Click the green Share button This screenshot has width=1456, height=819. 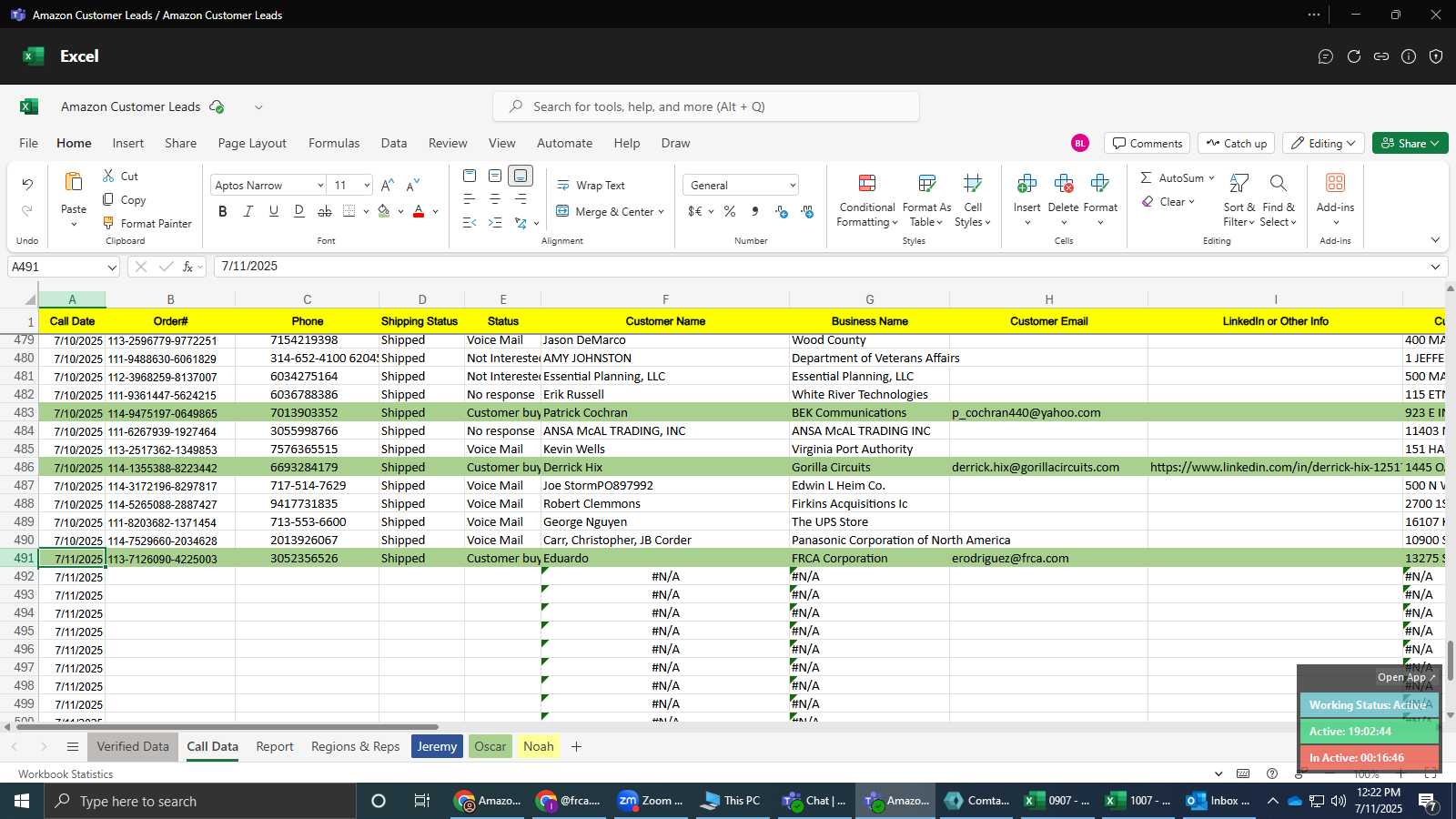pos(1410,143)
